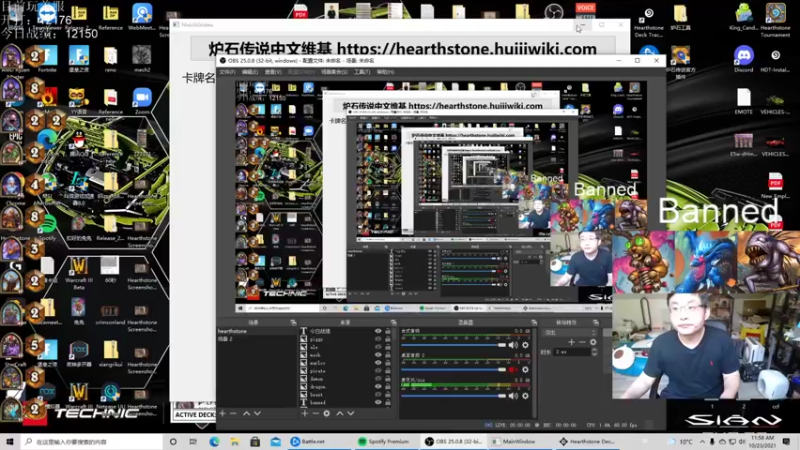800x450 pixels.
Task: Open the 文件(F) menu in OBS
Action: click(227, 72)
